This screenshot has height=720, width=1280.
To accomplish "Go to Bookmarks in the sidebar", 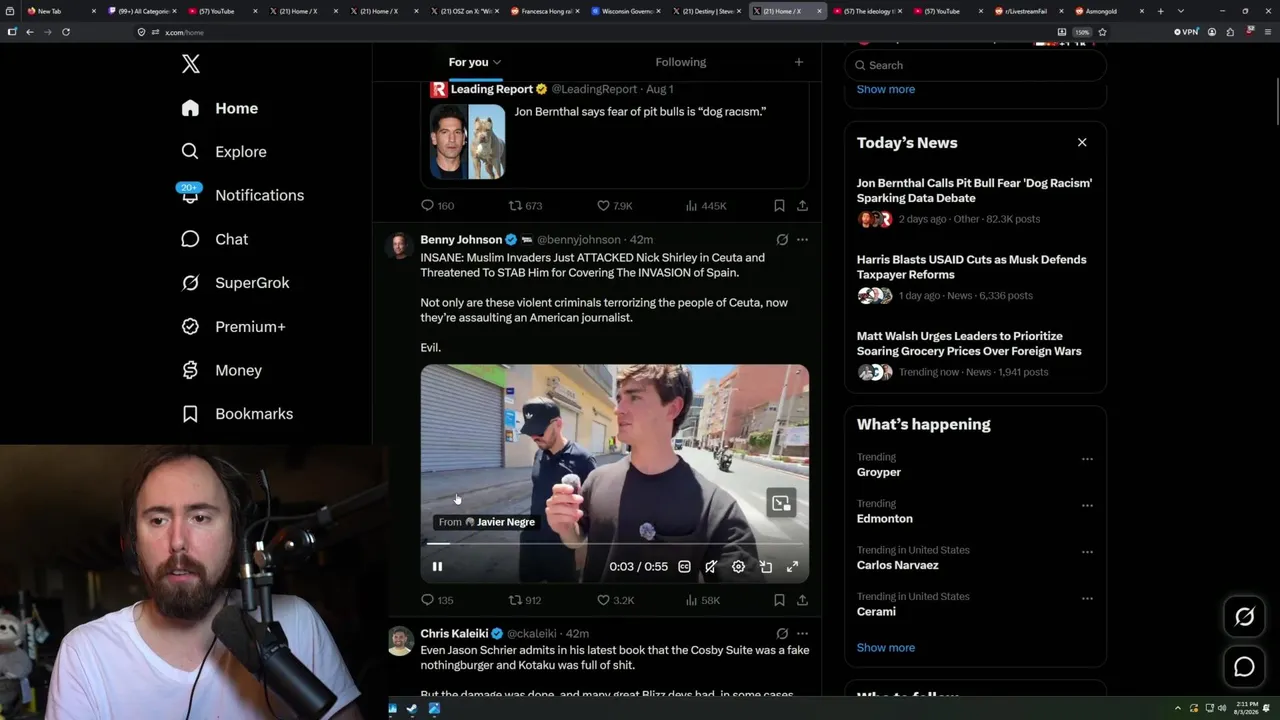I will 237,414.
